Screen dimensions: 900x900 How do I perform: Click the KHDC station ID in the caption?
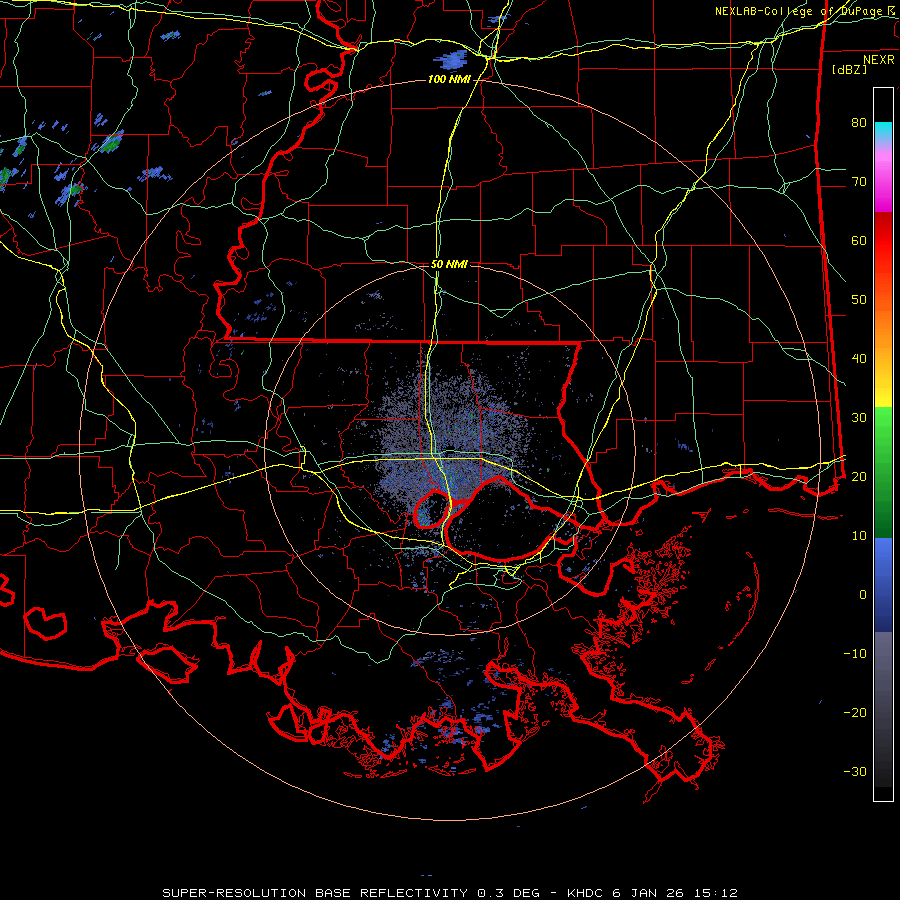coord(587,893)
